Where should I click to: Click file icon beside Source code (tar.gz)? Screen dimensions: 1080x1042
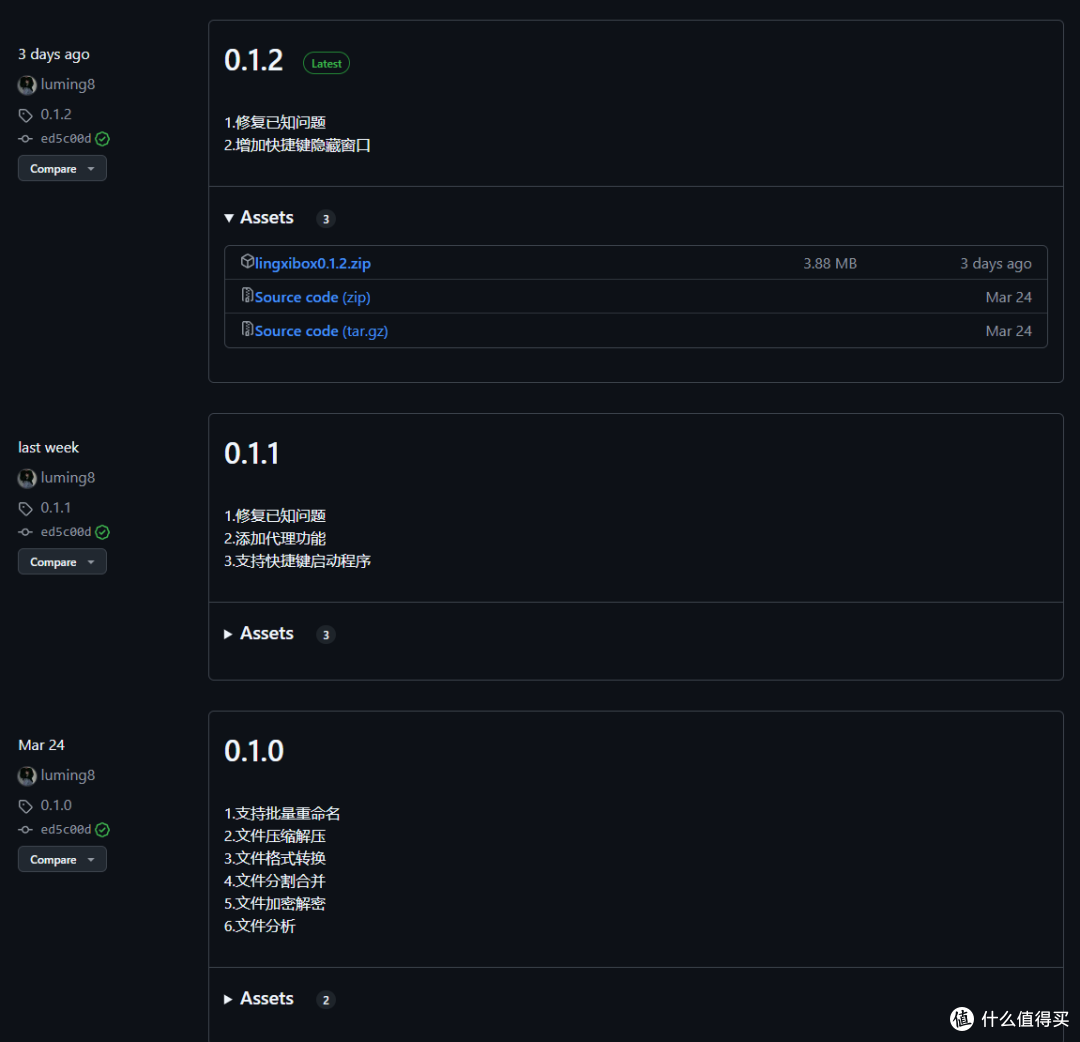[247, 329]
